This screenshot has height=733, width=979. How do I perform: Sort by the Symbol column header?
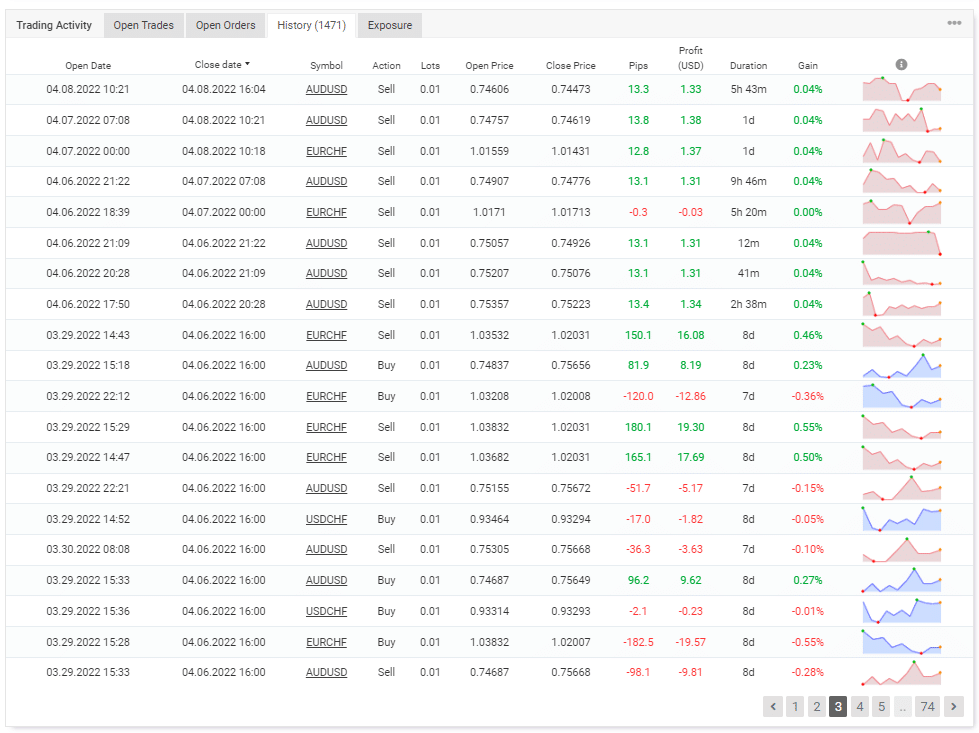(x=327, y=66)
